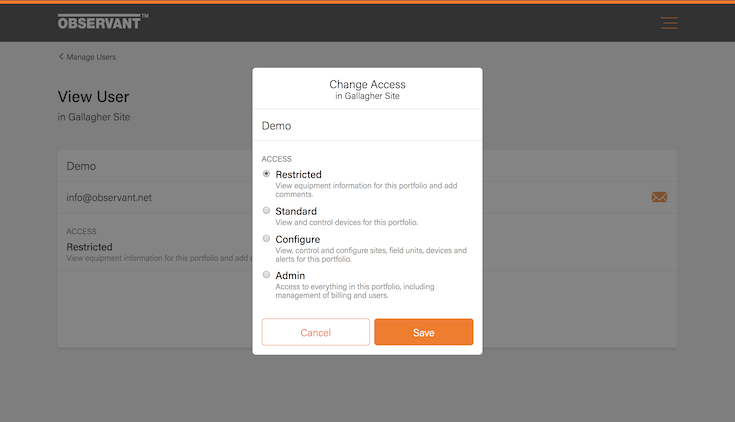The height and width of the screenshot is (422, 735).
Task: Choose the Configure access radio button
Action: [x=266, y=239]
